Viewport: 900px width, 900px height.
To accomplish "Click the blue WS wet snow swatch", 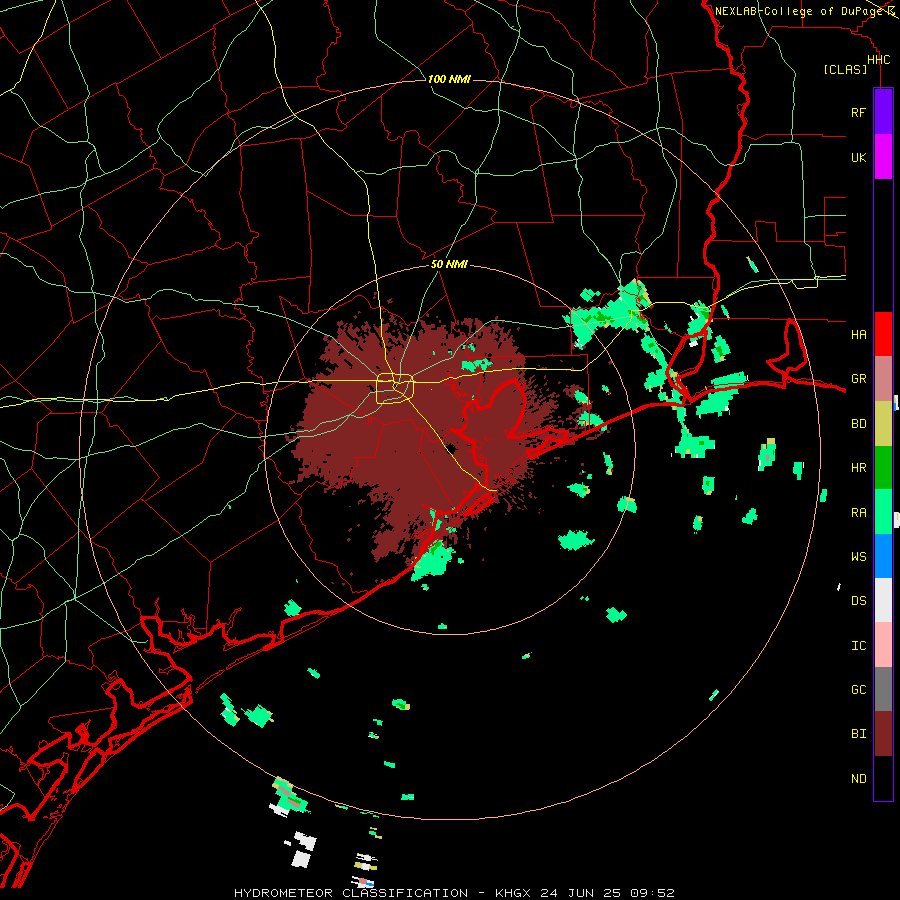I will pyautogui.click(x=883, y=556).
